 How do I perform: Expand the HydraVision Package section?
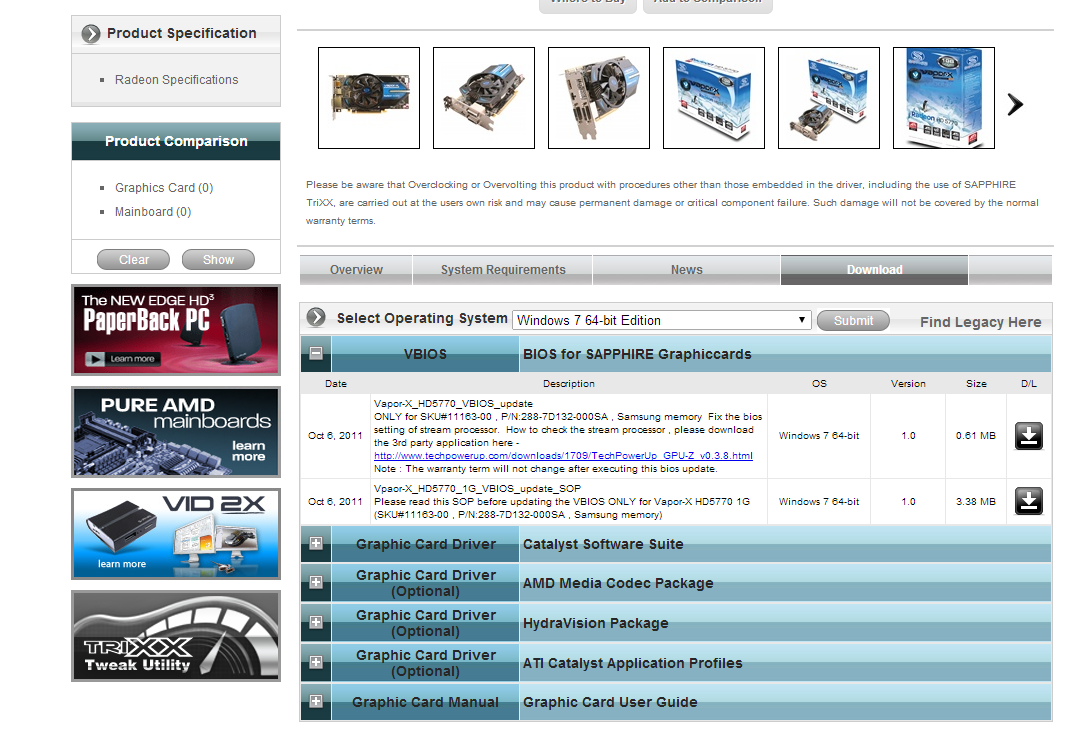pyautogui.click(x=316, y=621)
